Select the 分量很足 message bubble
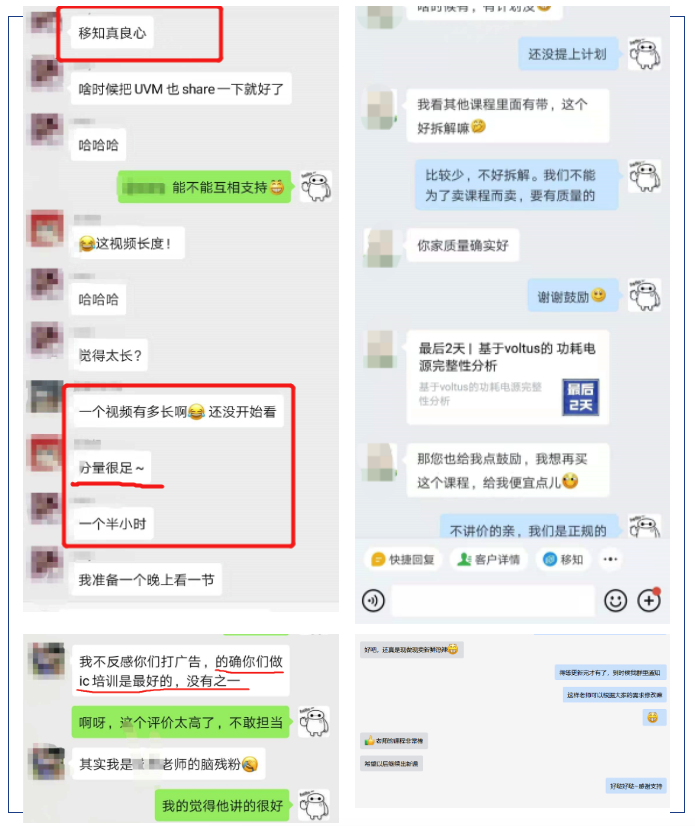This screenshot has width=695, height=826. pos(111,467)
